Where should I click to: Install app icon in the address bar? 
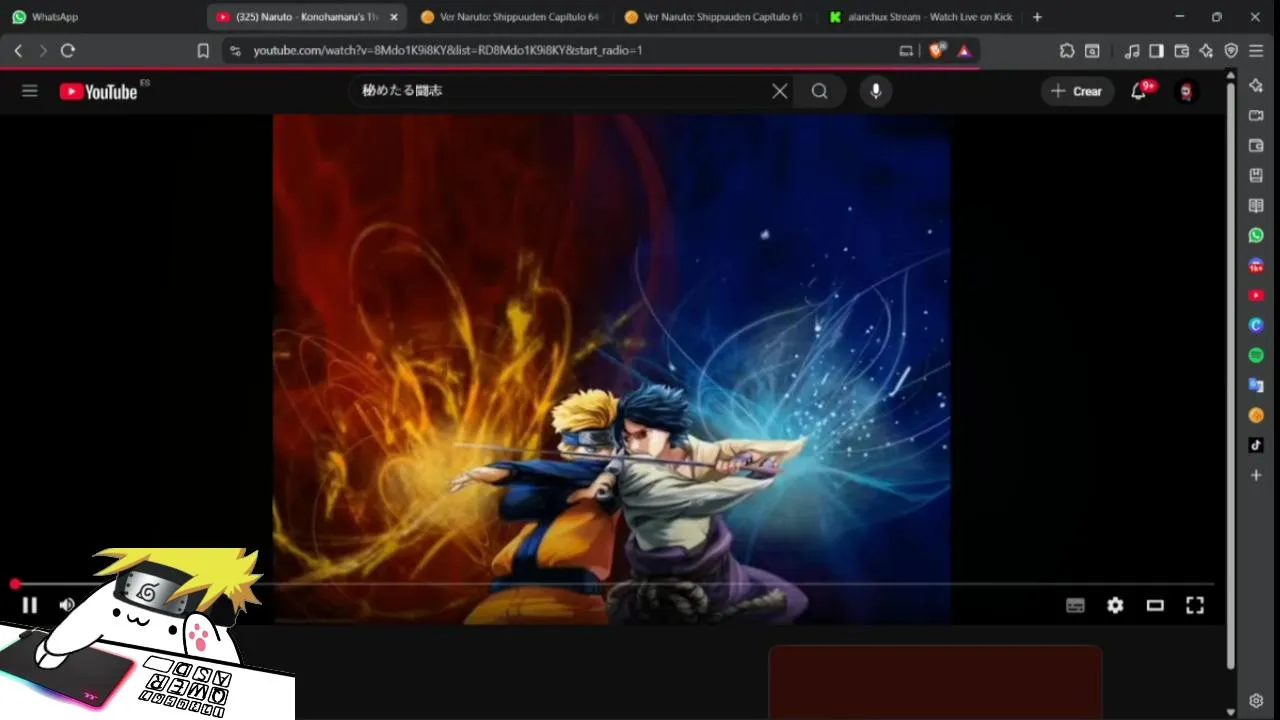(x=906, y=50)
